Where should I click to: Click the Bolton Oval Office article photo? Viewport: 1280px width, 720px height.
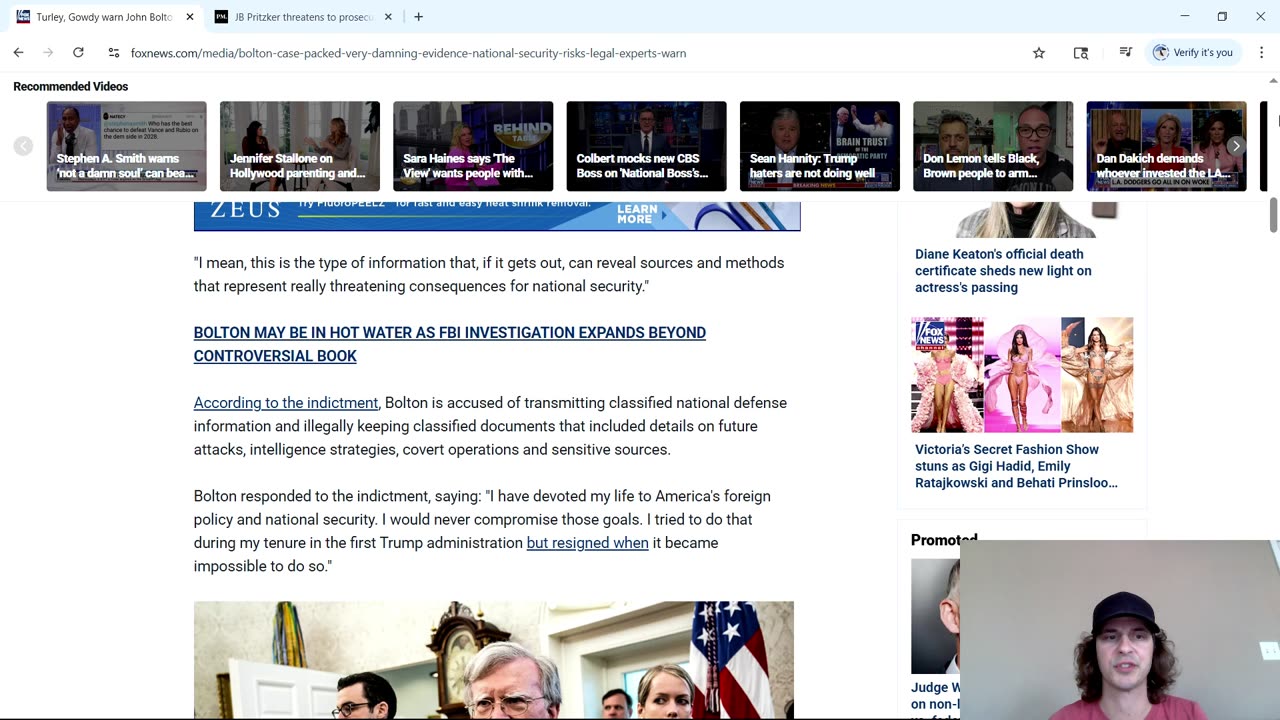[x=494, y=660]
